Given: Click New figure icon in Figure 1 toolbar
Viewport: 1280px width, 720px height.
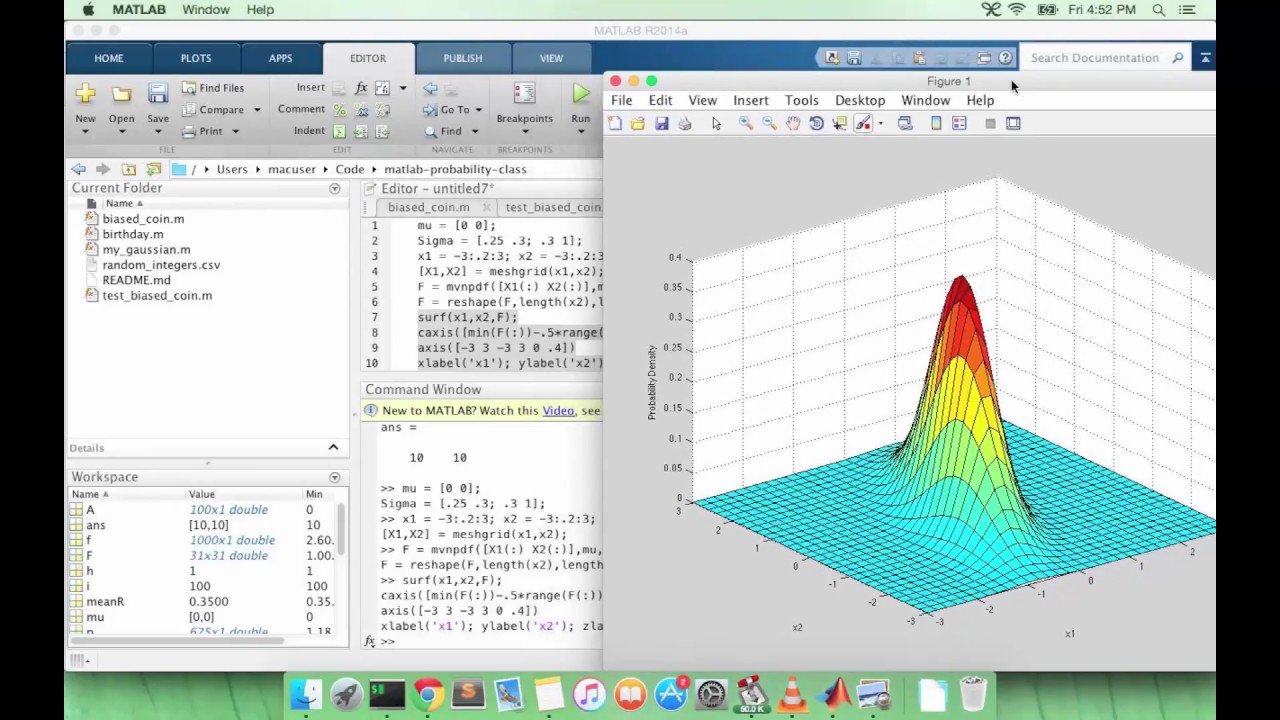Looking at the screenshot, I should pyautogui.click(x=615, y=123).
